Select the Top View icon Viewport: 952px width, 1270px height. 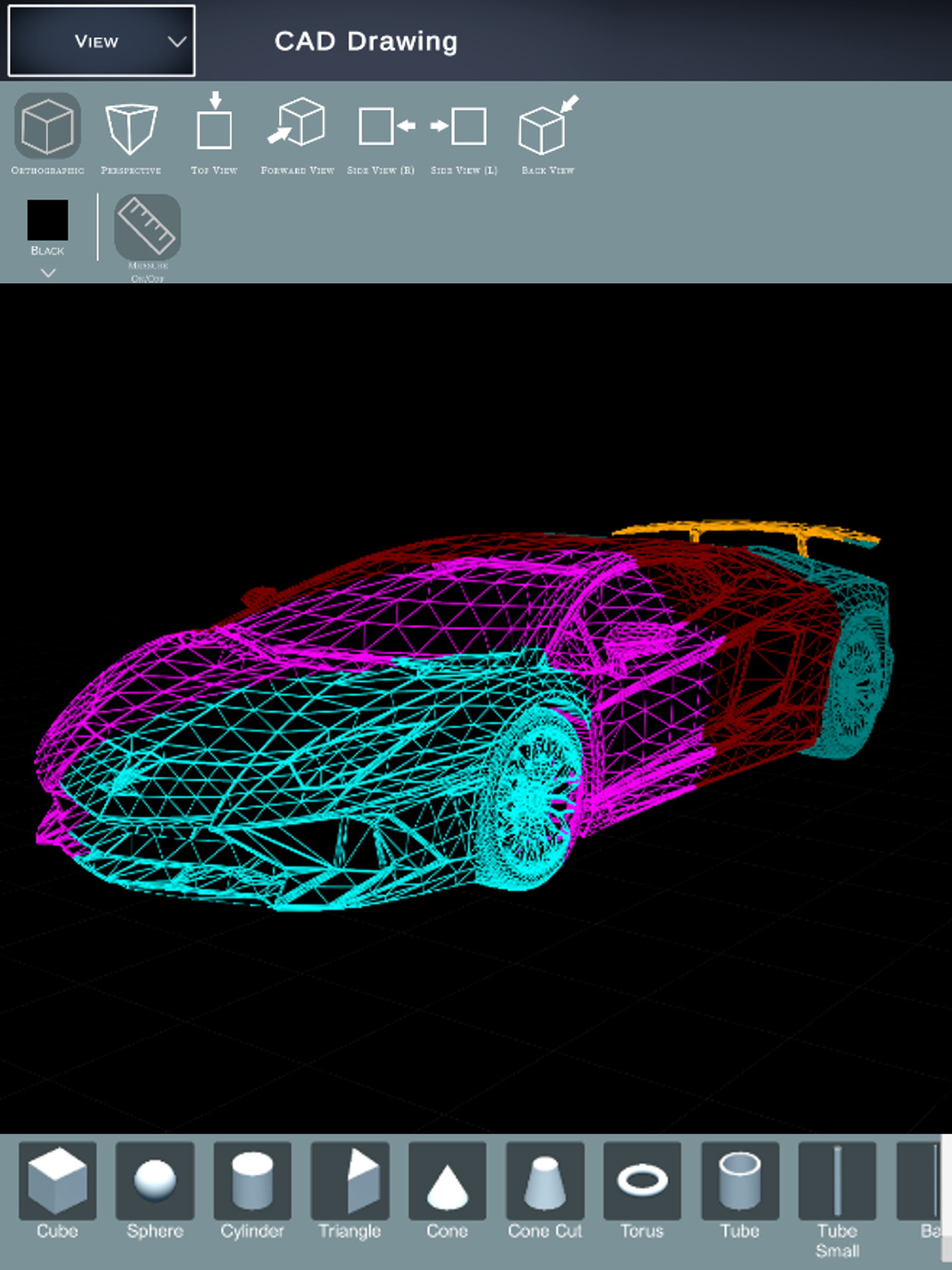coord(214,121)
